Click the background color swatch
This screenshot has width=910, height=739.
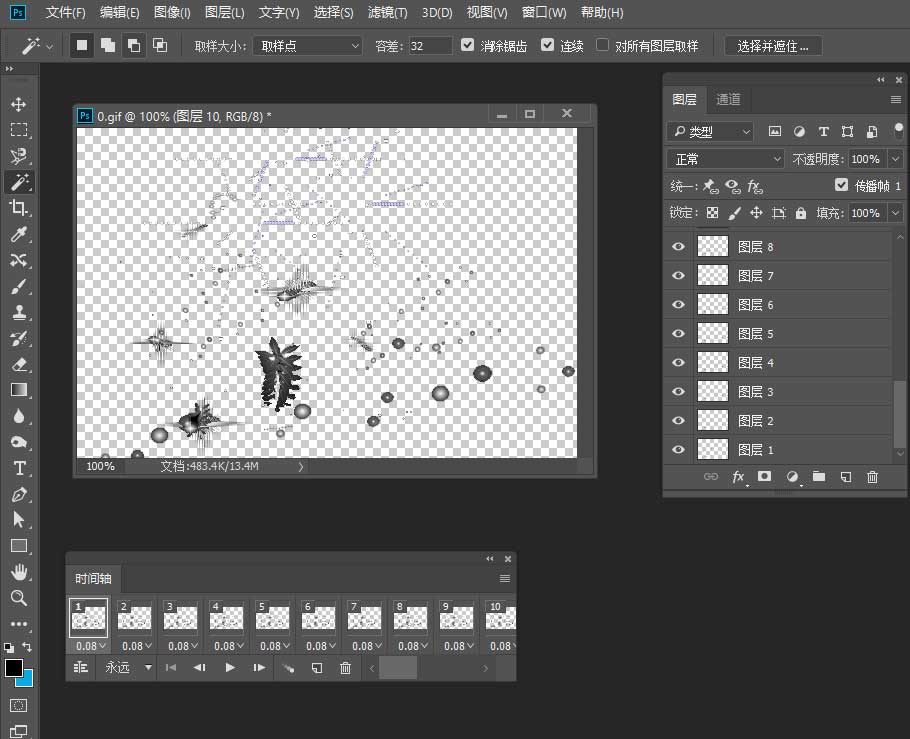(27, 679)
